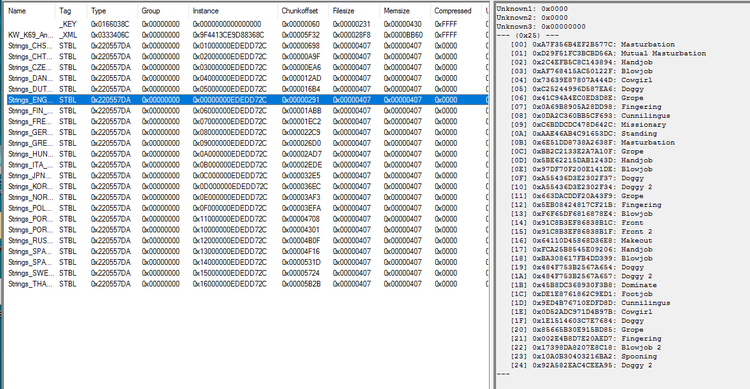The image size is (750, 389).
Task: Pick the Strings_HUN... resource
Action: click(247, 154)
